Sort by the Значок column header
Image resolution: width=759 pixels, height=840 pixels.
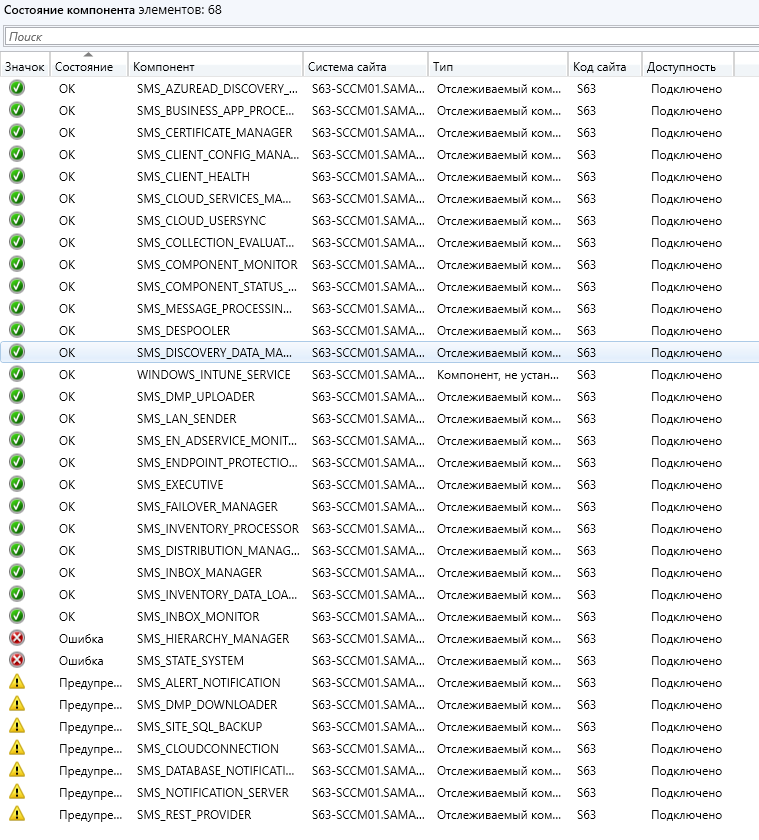pos(25,67)
